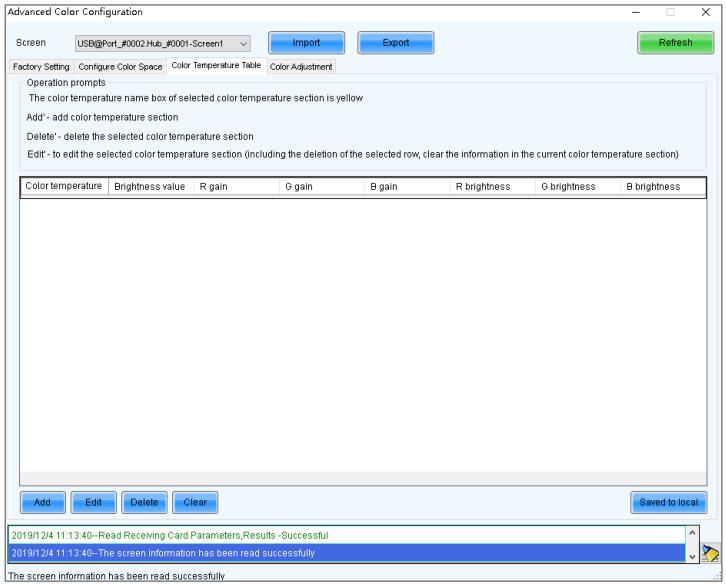
Task: Click the Export button
Action: pyautogui.click(x=395, y=43)
